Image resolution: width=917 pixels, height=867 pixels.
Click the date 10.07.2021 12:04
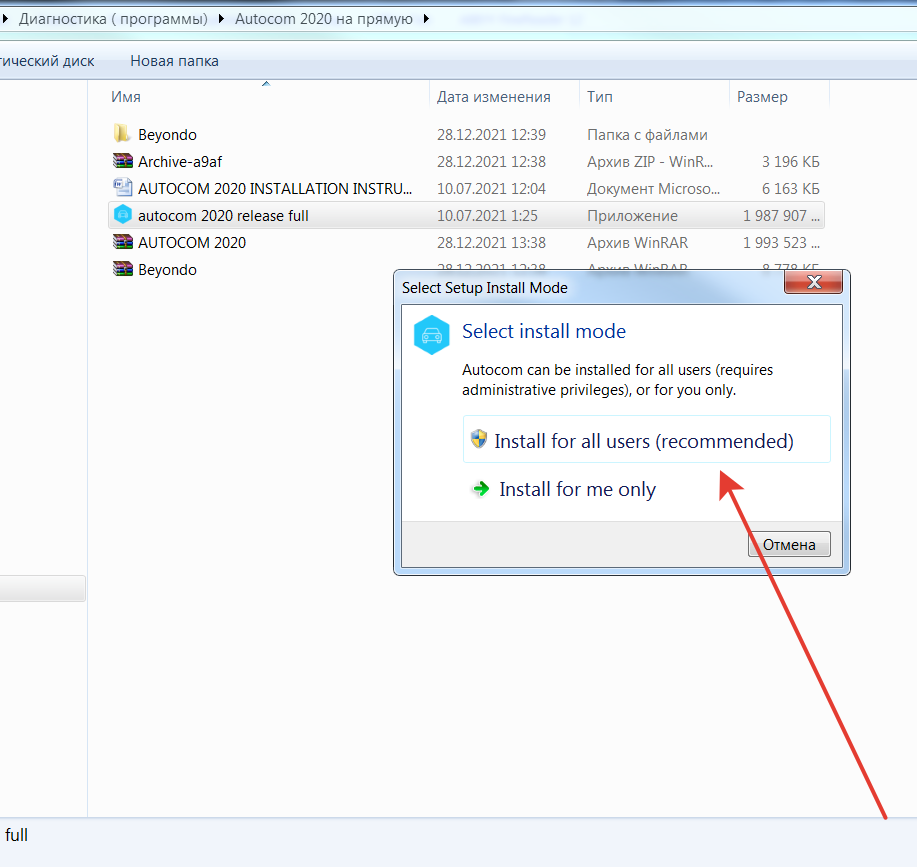click(x=491, y=188)
